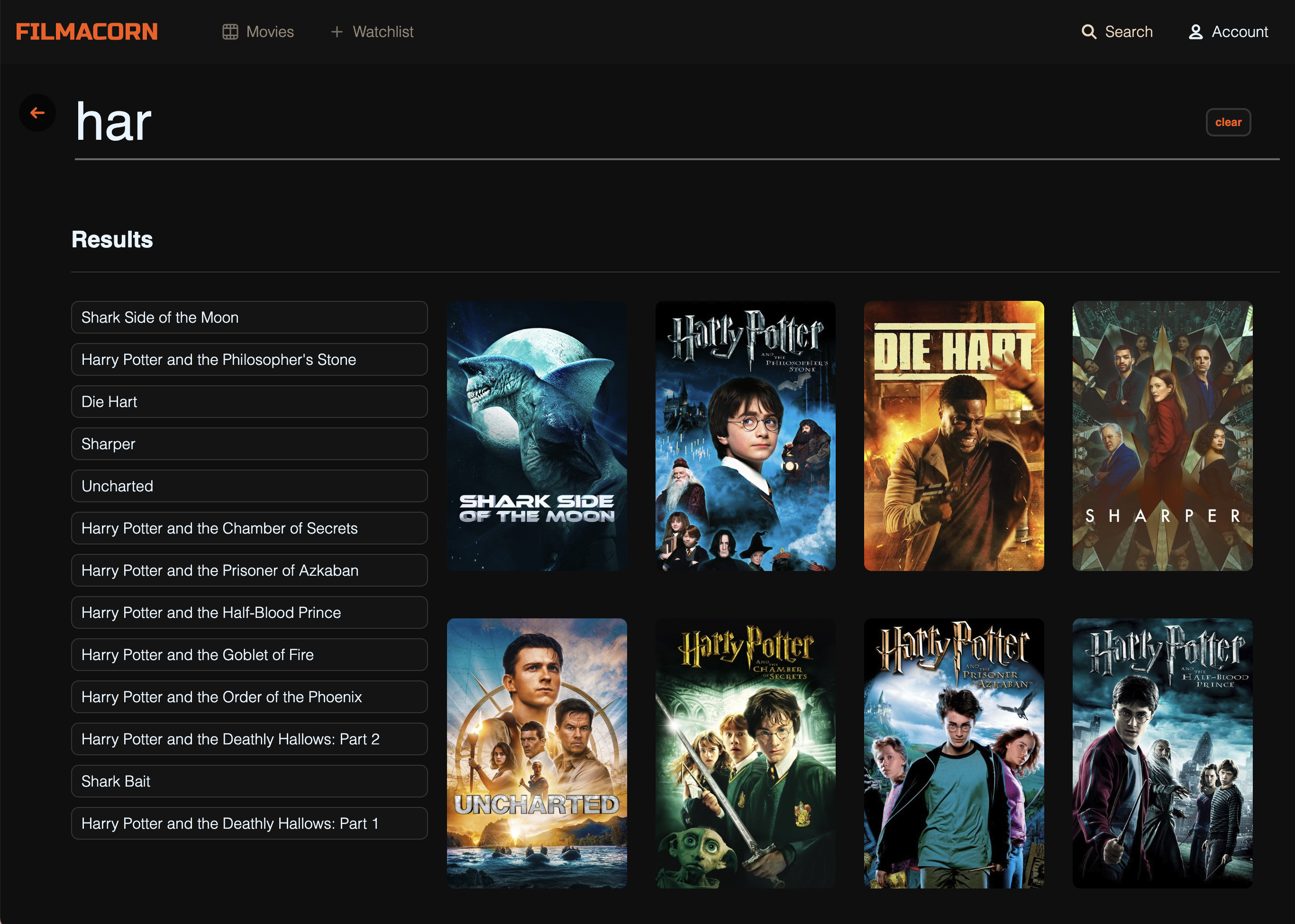The image size is (1295, 924).
Task: Click the Sharper movie poster
Action: tap(1162, 436)
